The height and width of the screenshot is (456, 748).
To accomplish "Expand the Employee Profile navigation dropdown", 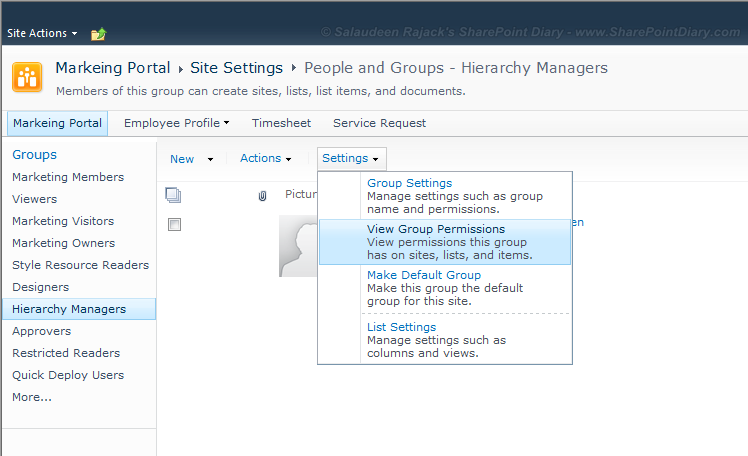I will (176, 123).
